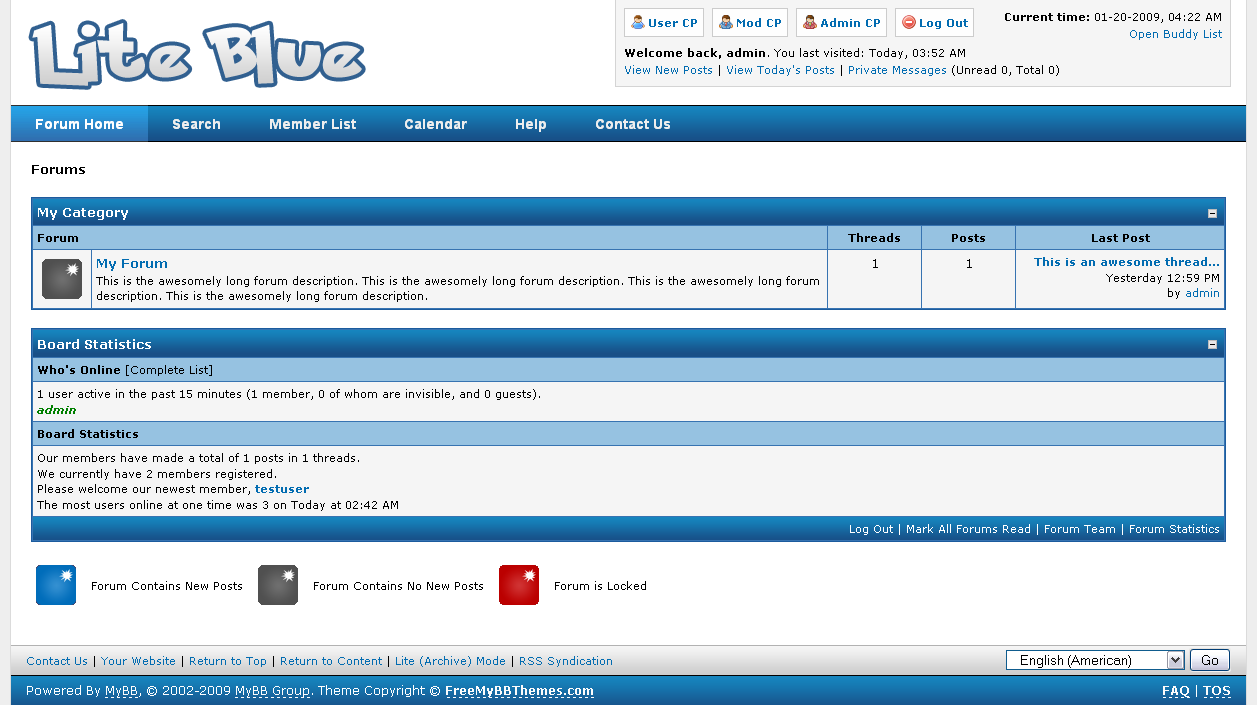1257x705 pixels.
Task: Click the Forums breadcrumb text
Action: point(58,170)
